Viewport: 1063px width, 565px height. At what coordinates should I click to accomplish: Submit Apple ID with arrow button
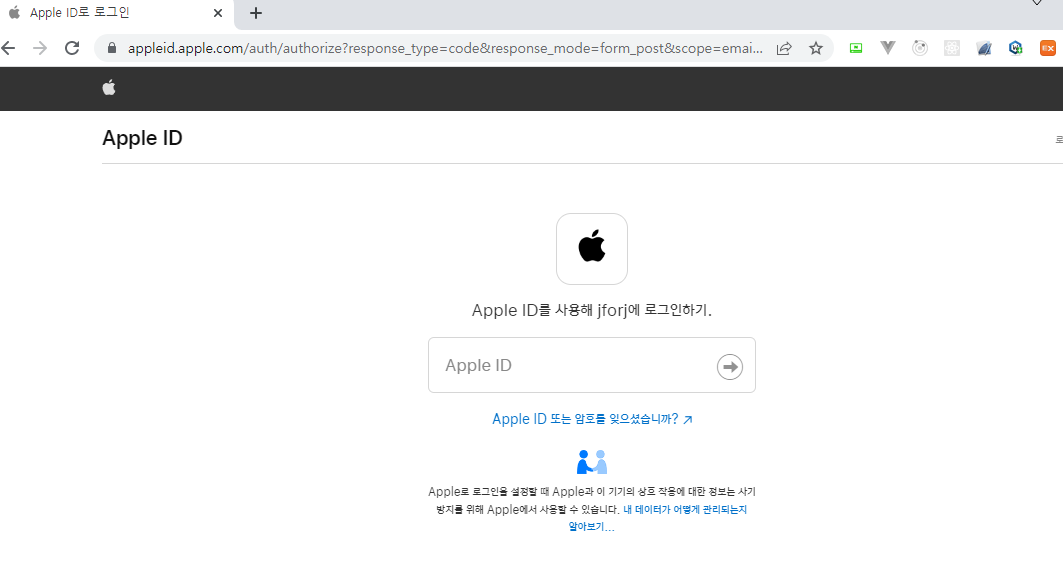click(x=730, y=367)
